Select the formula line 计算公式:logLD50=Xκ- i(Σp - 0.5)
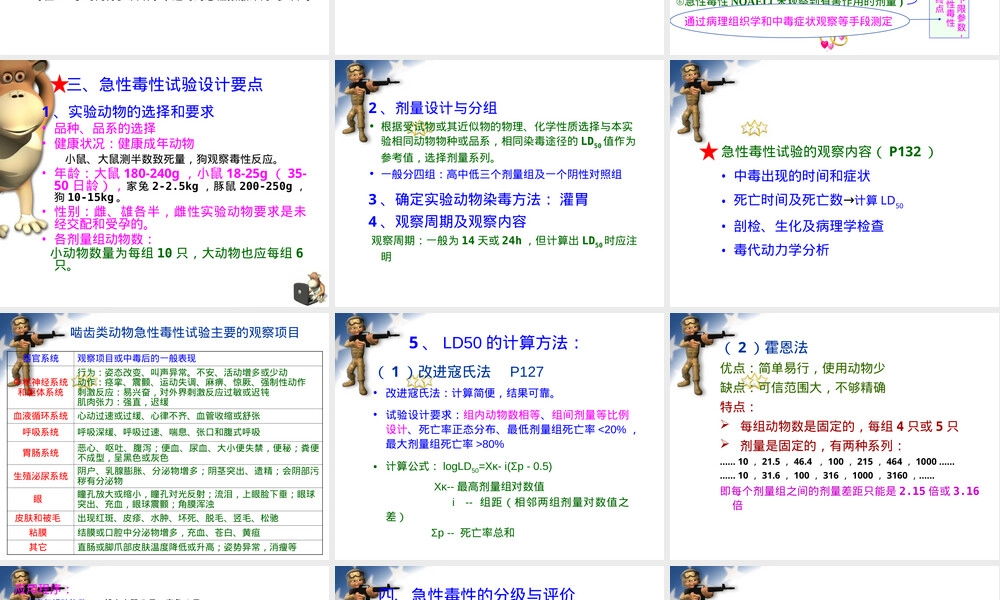The width and height of the screenshot is (1000, 600). point(469,467)
